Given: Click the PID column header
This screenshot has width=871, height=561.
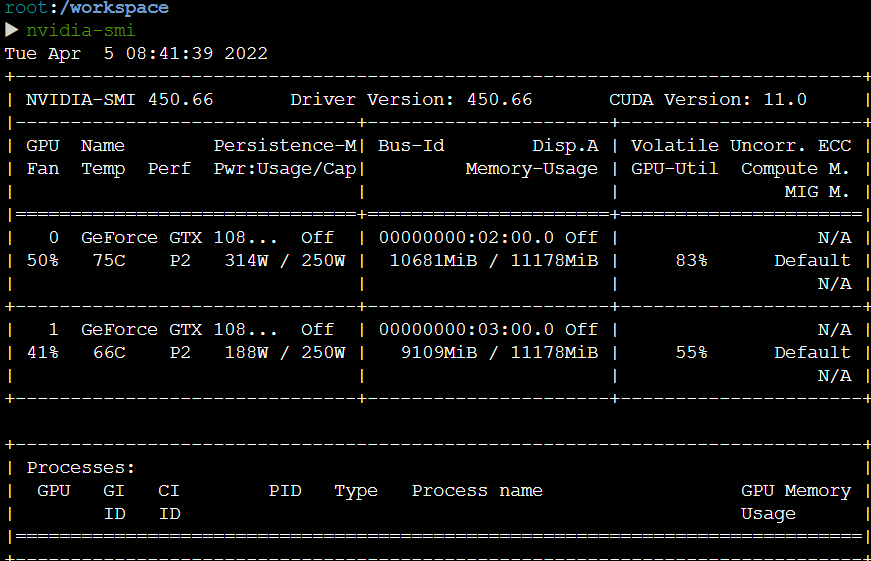Looking at the screenshot, I should [285, 491].
